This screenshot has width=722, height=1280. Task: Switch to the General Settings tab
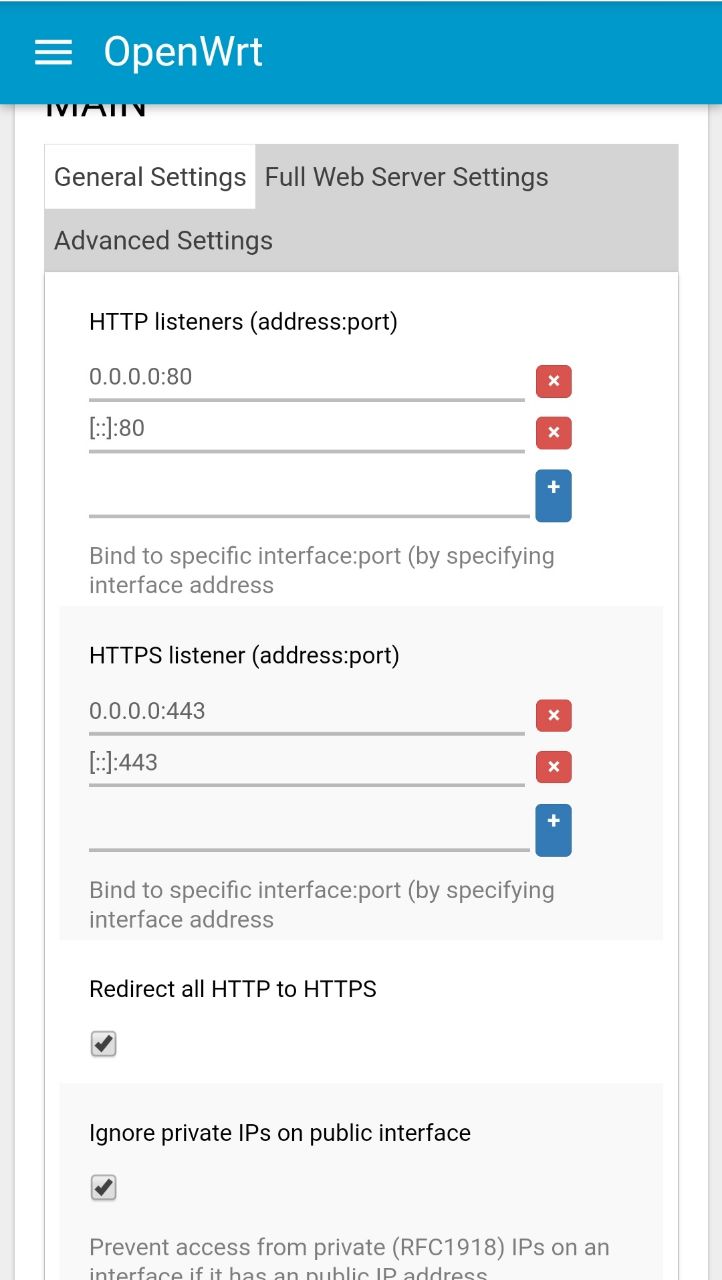pyautogui.click(x=150, y=177)
